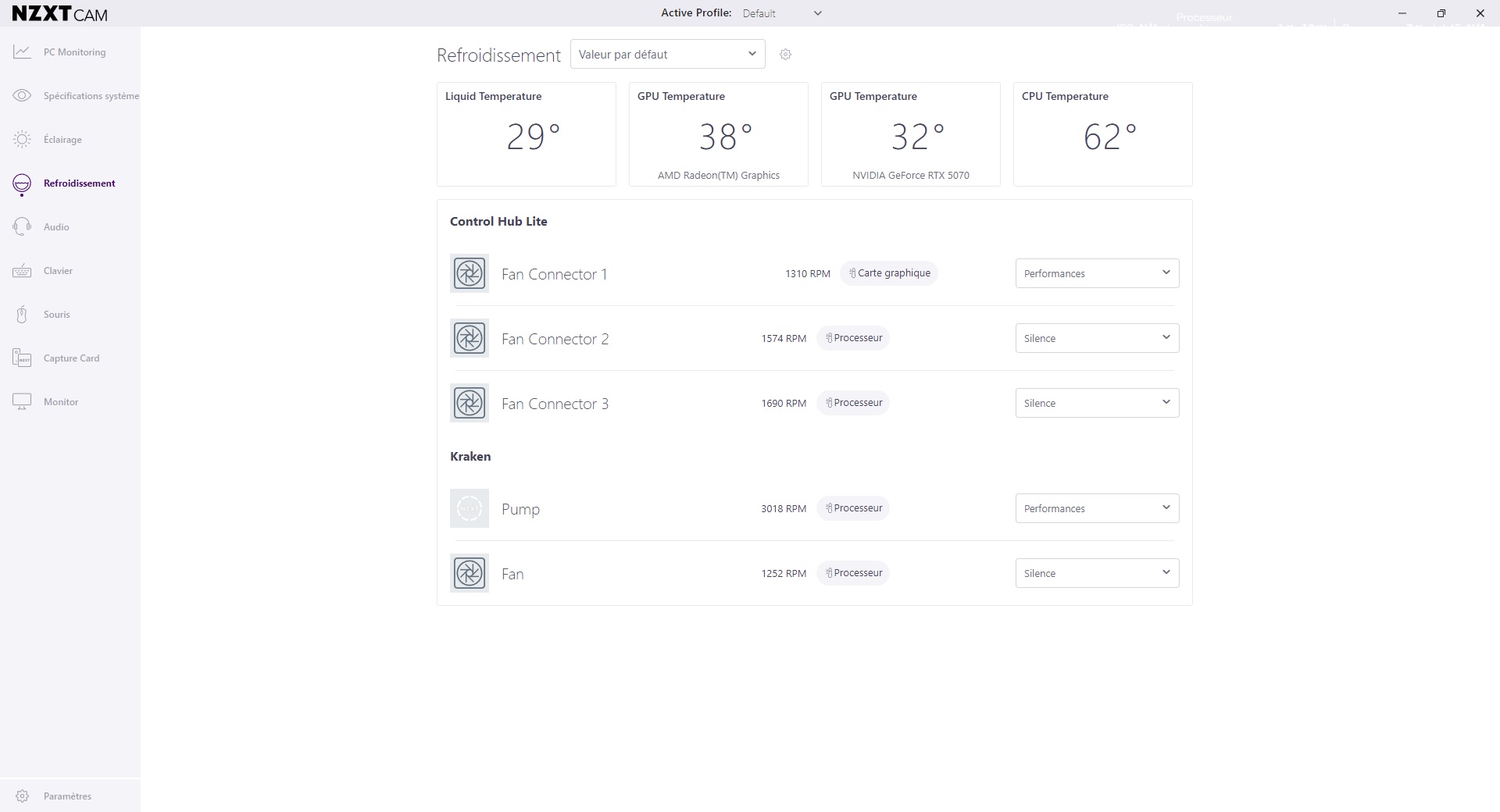Click the NVIDIA GeForce RTX 5070 temperature card
This screenshot has height=812, width=1500.
click(911, 134)
